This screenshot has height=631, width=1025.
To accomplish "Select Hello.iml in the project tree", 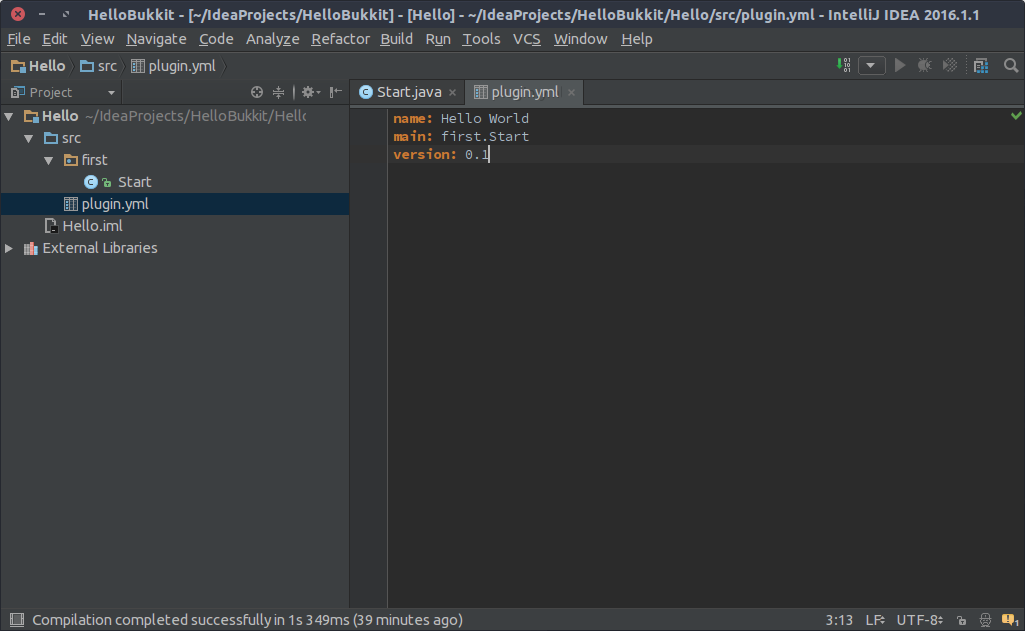I will (x=92, y=226).
